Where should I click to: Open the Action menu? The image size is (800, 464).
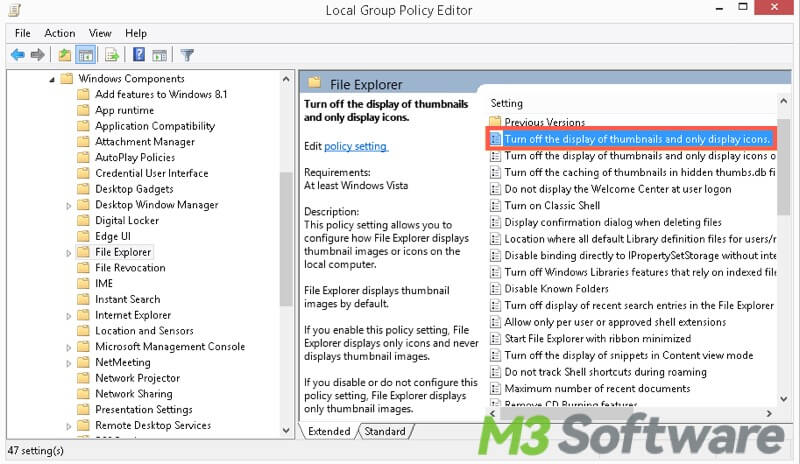click(x=60, y=33)
